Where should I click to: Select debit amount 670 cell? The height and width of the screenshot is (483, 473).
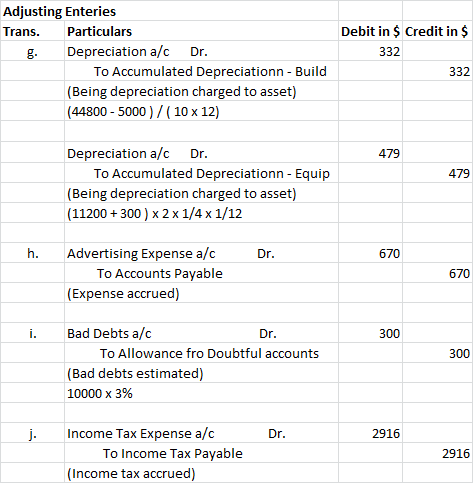point(370,253)
